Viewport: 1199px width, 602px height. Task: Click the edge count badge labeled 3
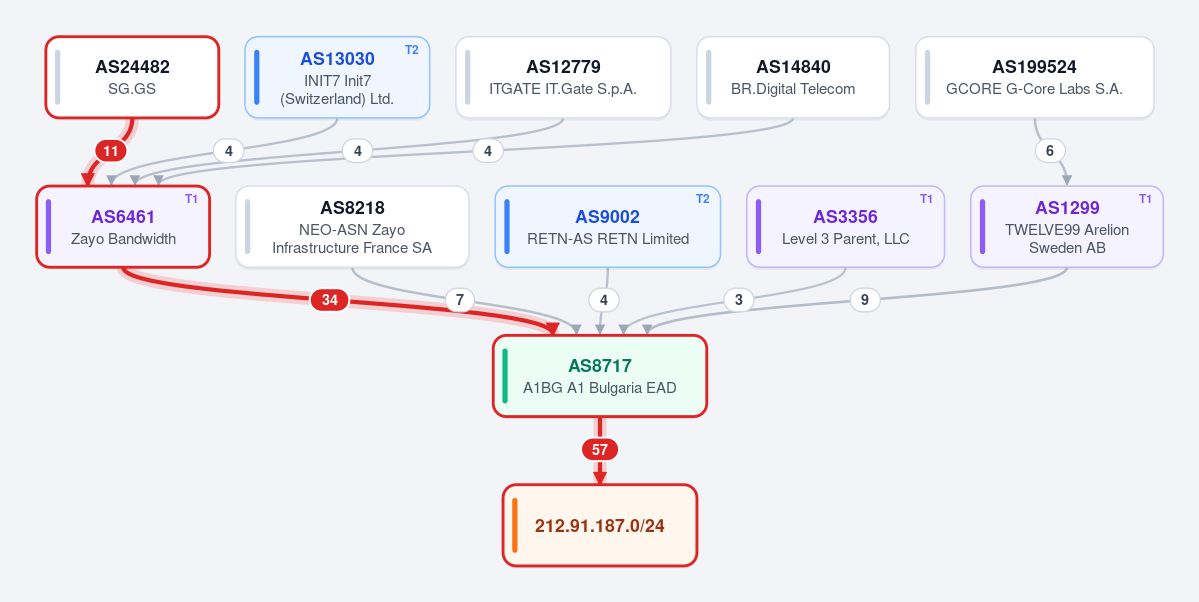point(738,300)
